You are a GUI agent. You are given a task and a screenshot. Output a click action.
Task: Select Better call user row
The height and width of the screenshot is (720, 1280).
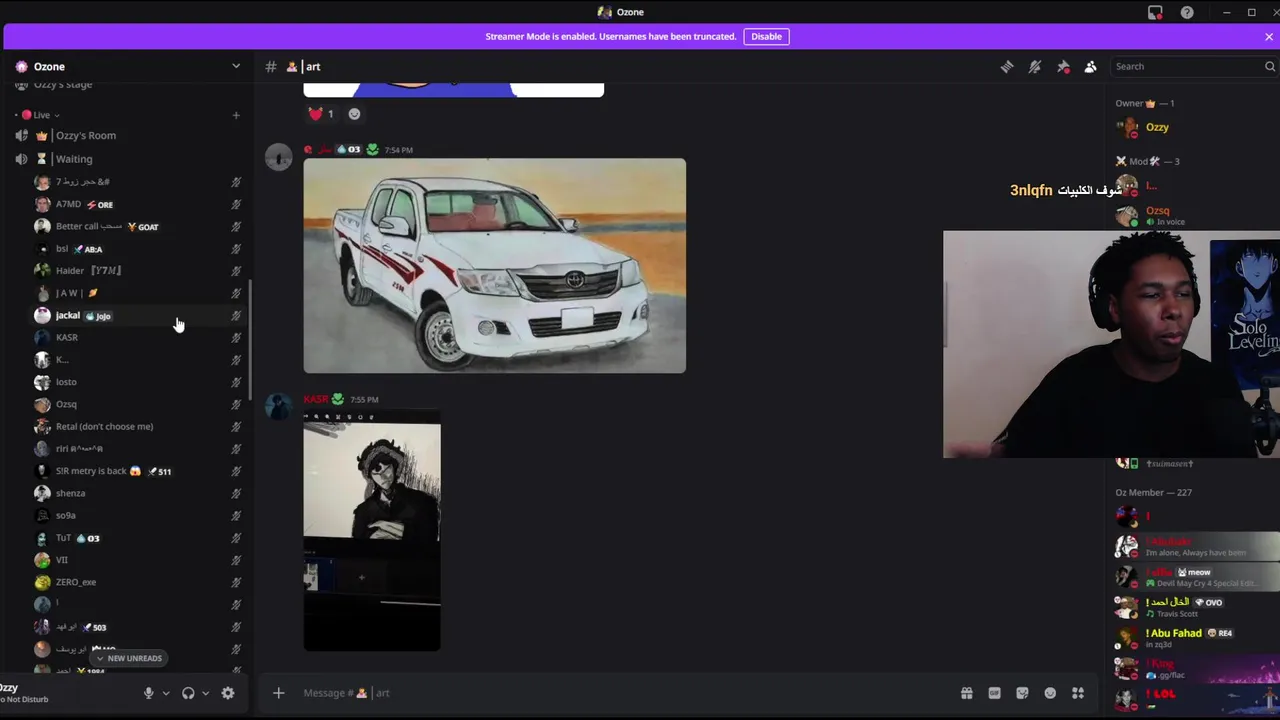(138, 227)
